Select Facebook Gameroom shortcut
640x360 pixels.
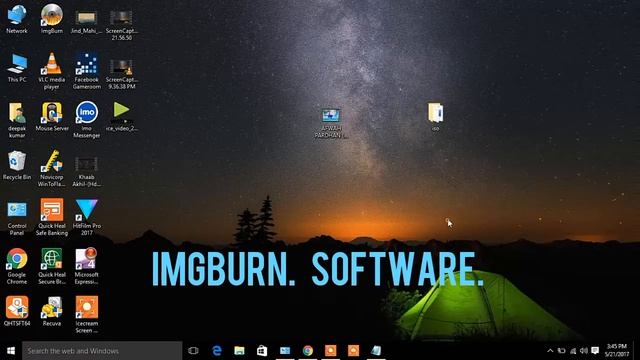(x=87, y=70)
